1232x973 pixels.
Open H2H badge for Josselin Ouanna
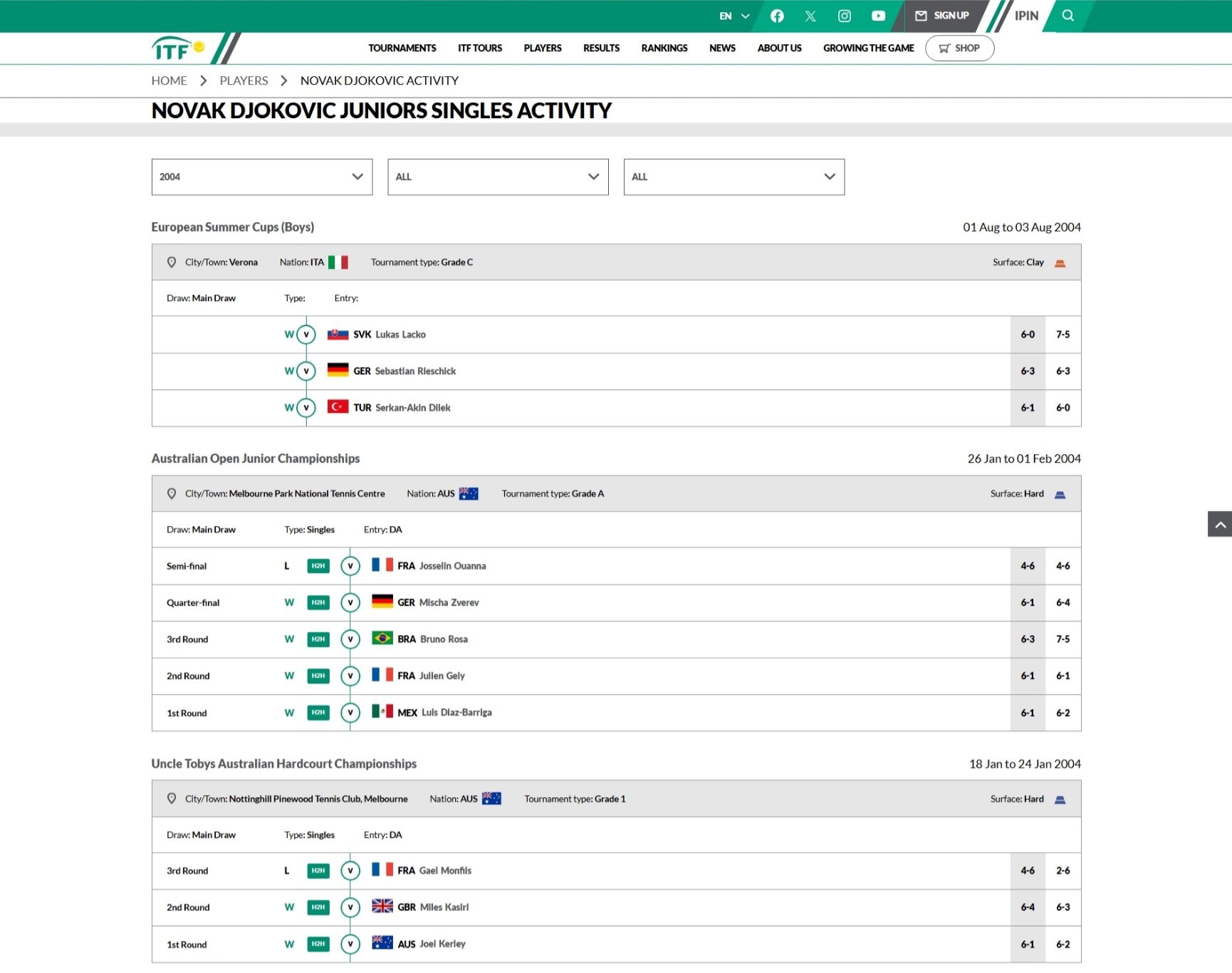pyautogui.click(x=318, y=566)
